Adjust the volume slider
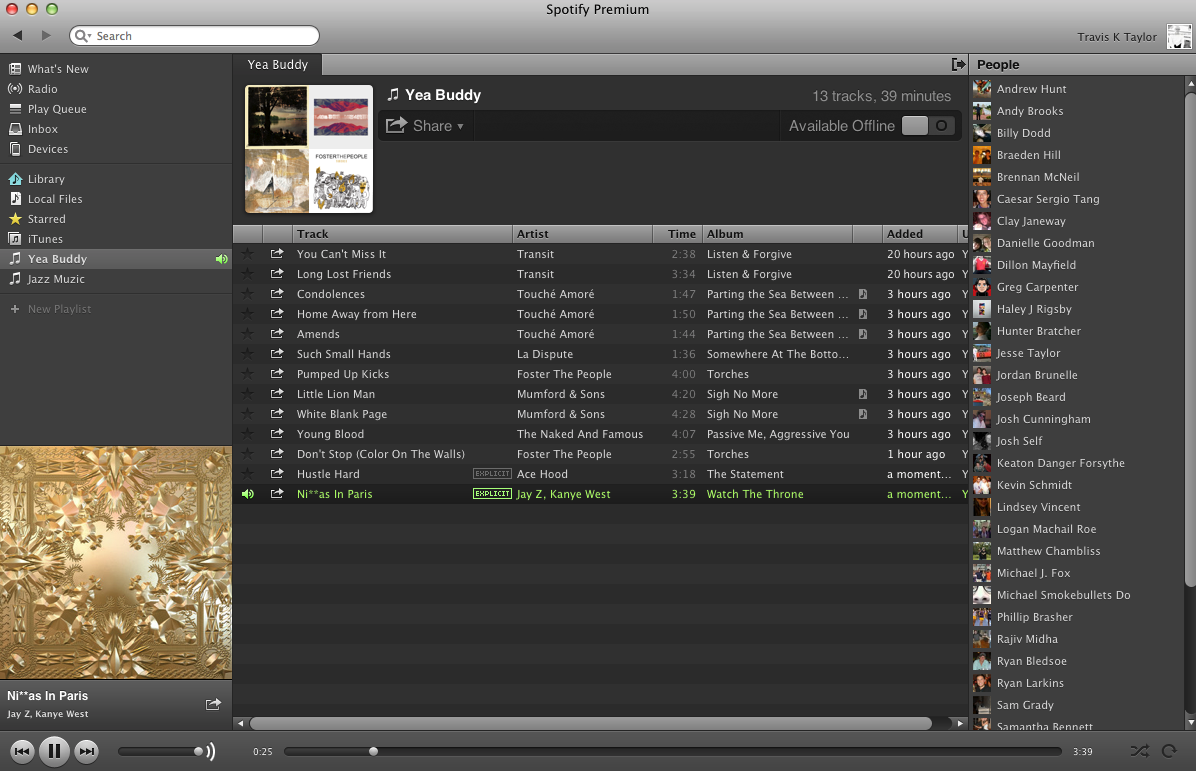The height and width of the screenshot is (771, 1196). pyautogui.click(x=160, y=751)
